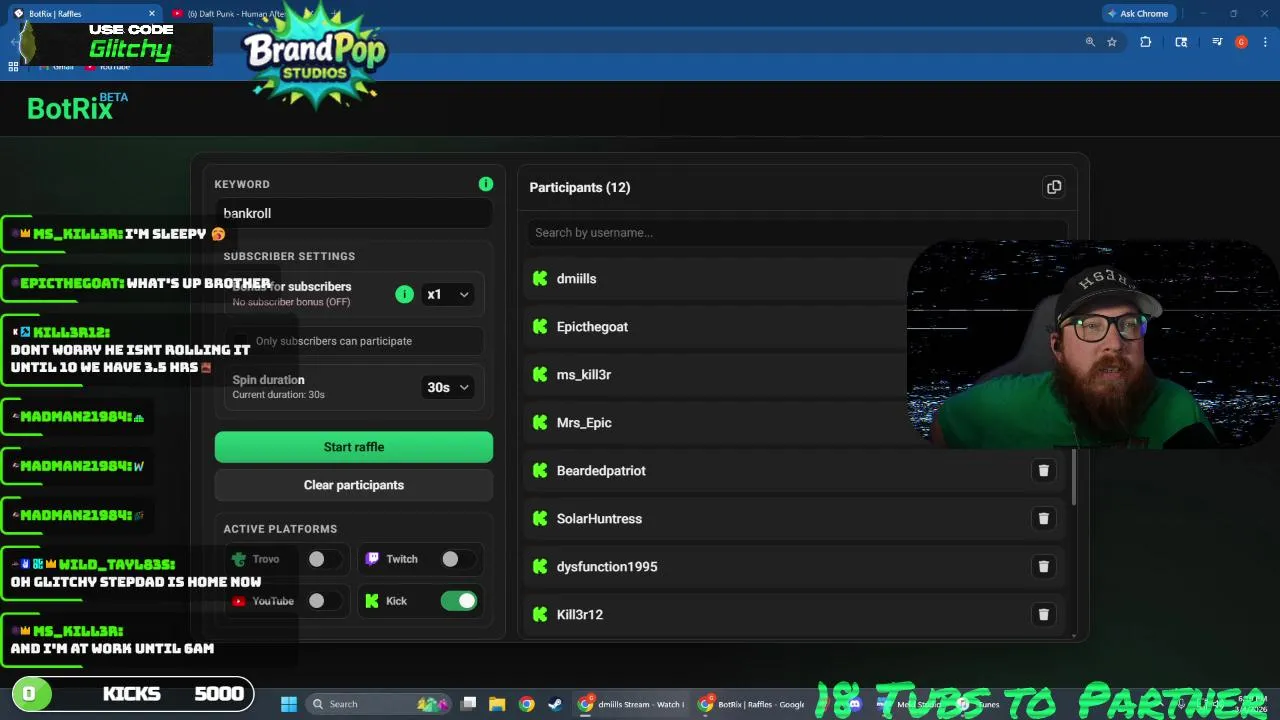Remove Kill3r12 using trash icon
Screen dimensions: 1280x720
[1043, 615]
